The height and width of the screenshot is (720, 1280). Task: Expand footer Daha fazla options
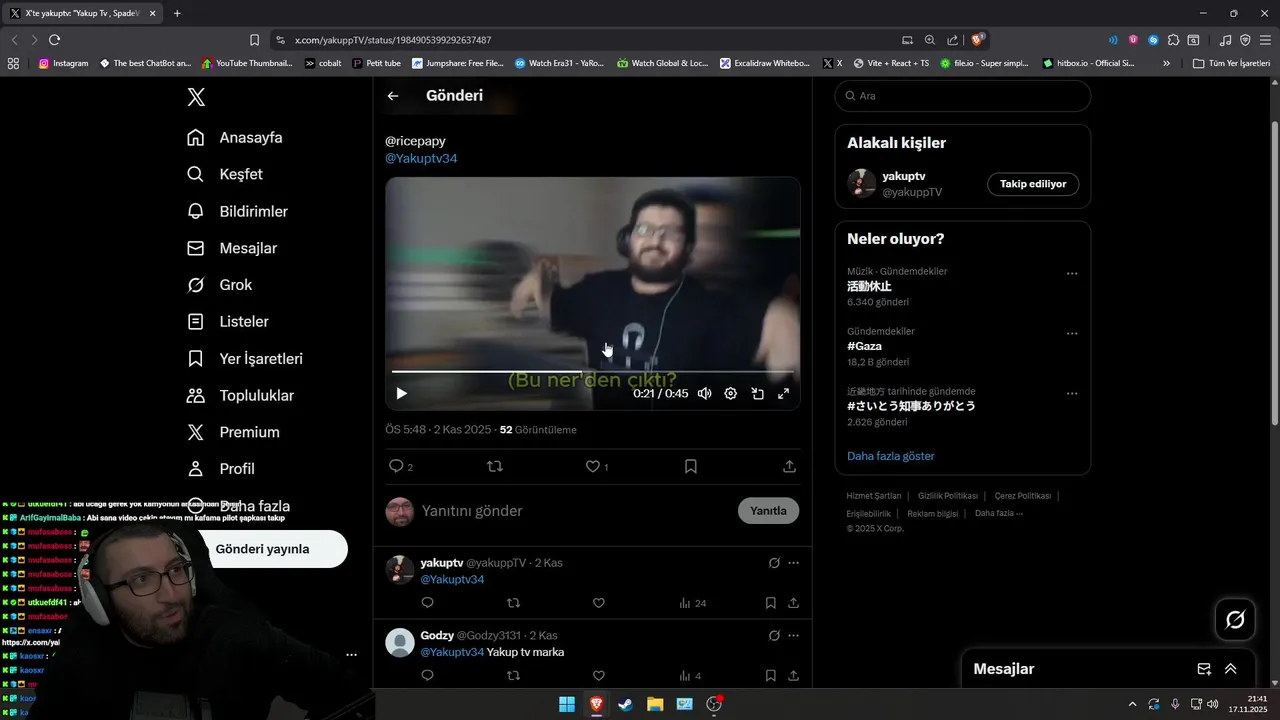point(998,513)
